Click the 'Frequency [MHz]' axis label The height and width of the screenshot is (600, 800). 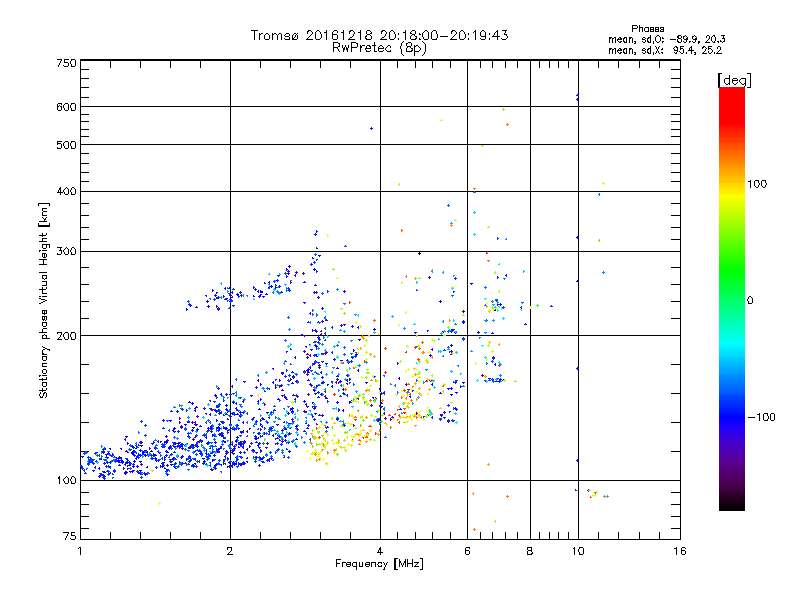(x=379, y=564)
